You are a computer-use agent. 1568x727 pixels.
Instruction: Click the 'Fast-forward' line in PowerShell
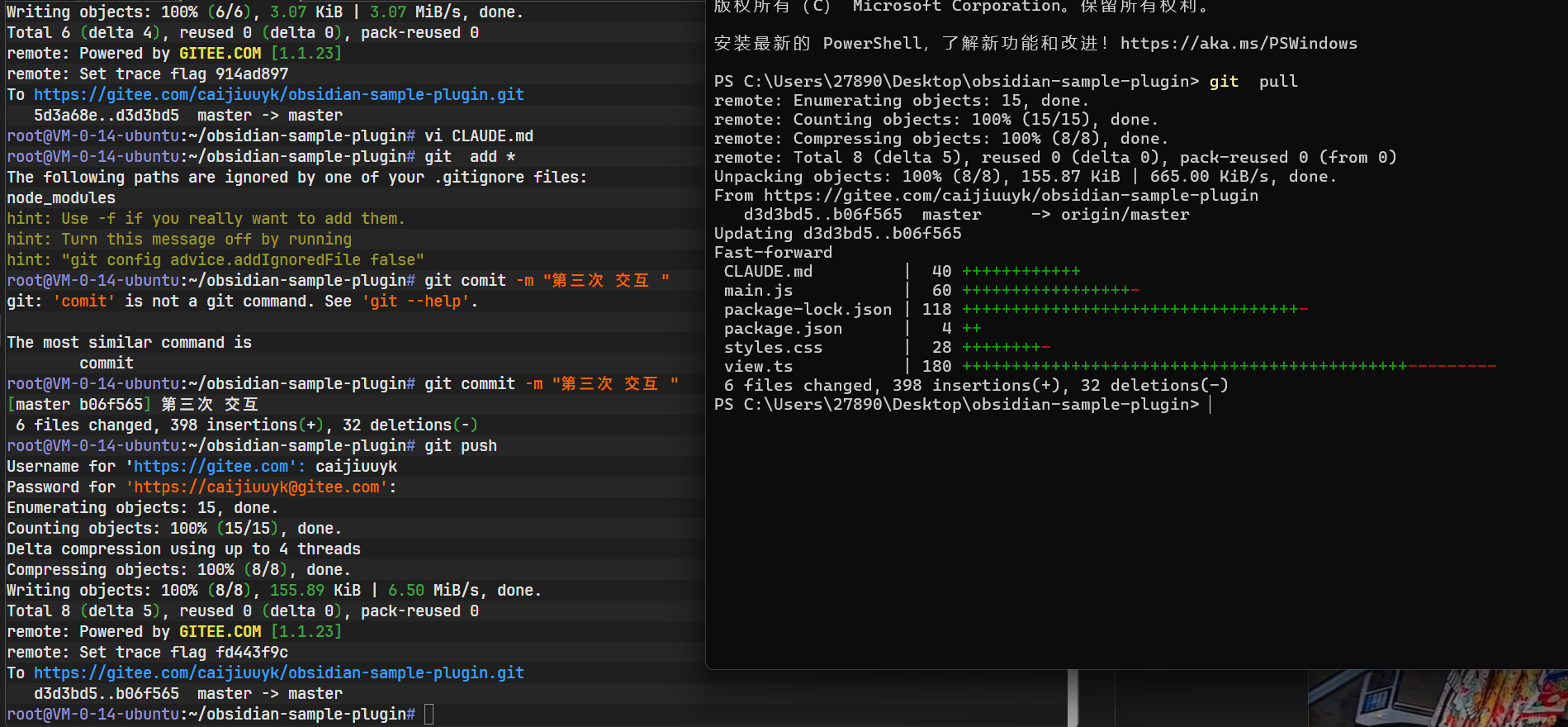coord(773,253)
